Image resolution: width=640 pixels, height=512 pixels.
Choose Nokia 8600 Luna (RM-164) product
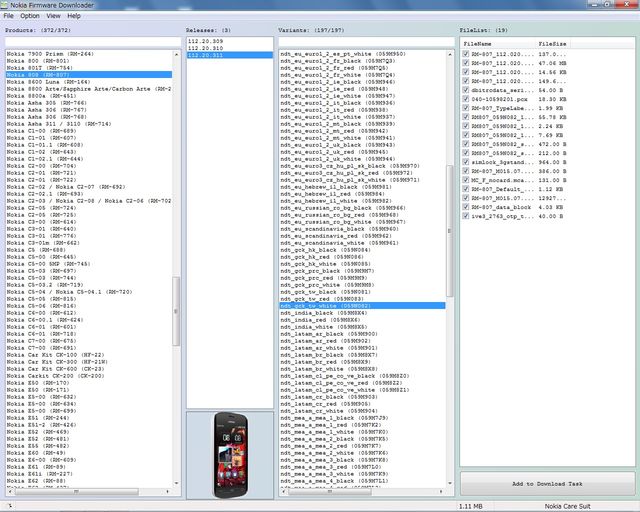tap(48, 82)
